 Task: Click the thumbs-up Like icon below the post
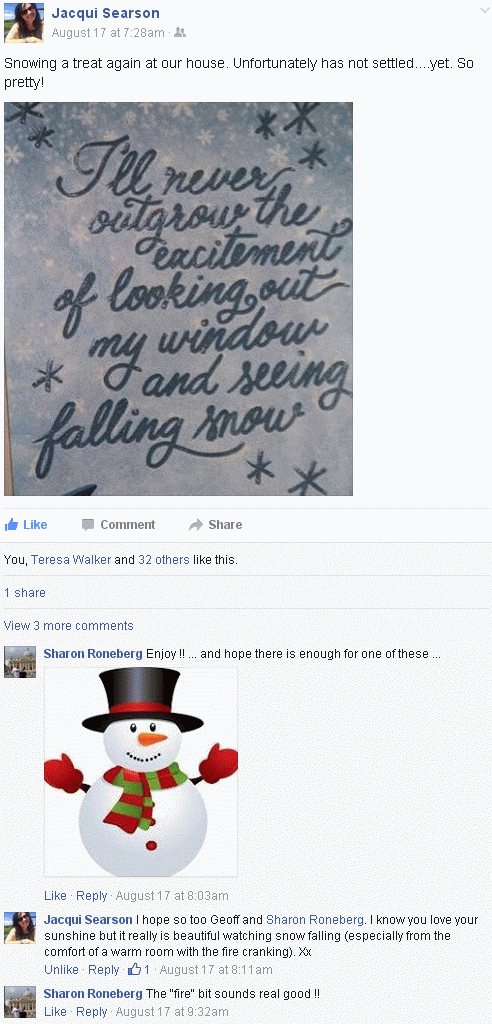click(x=11, y=524)
